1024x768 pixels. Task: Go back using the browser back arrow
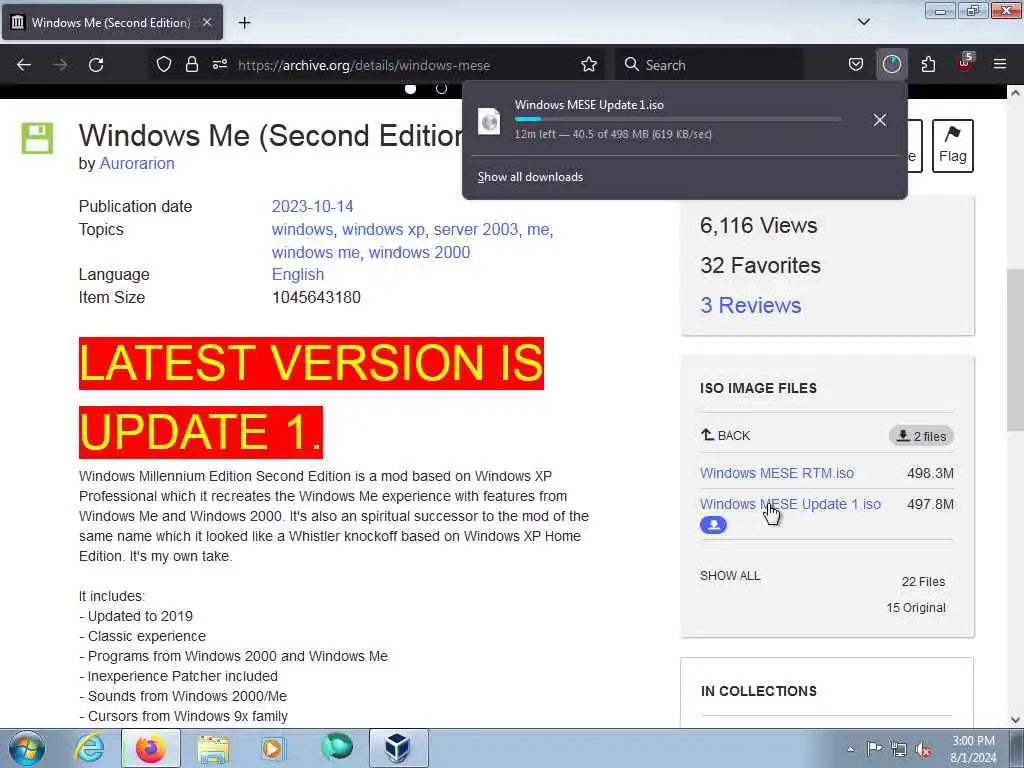pyautogui.click(x=24, y=65)
